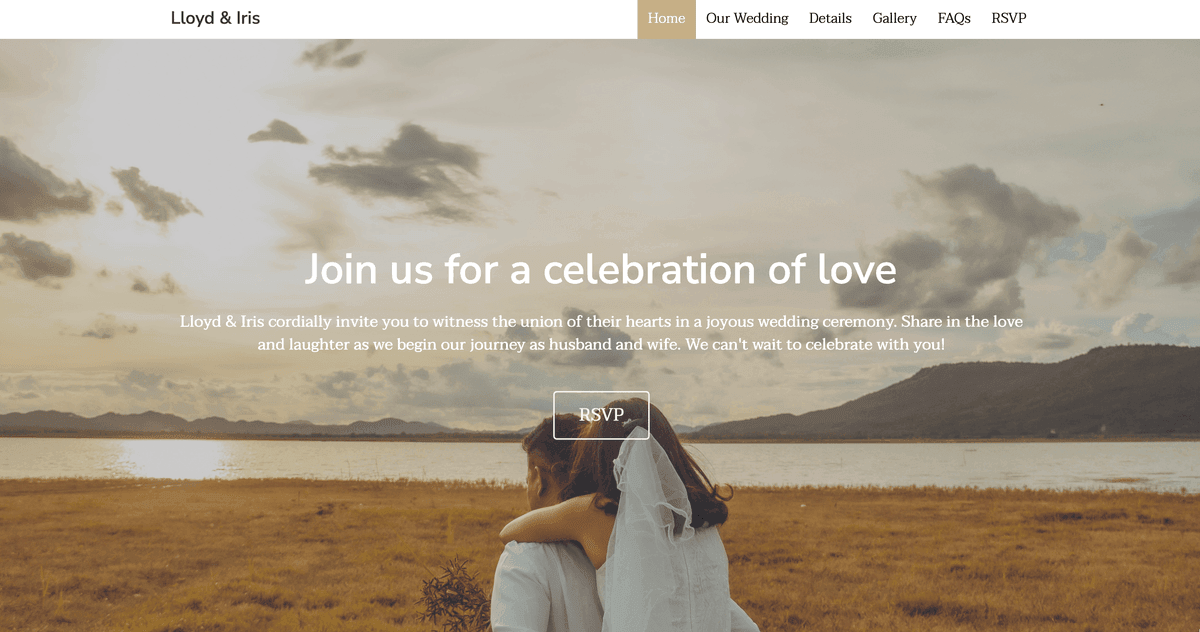Open the Our Wedding page
This screenshot has height=632, width=1200.
click(x=747, y=19)
